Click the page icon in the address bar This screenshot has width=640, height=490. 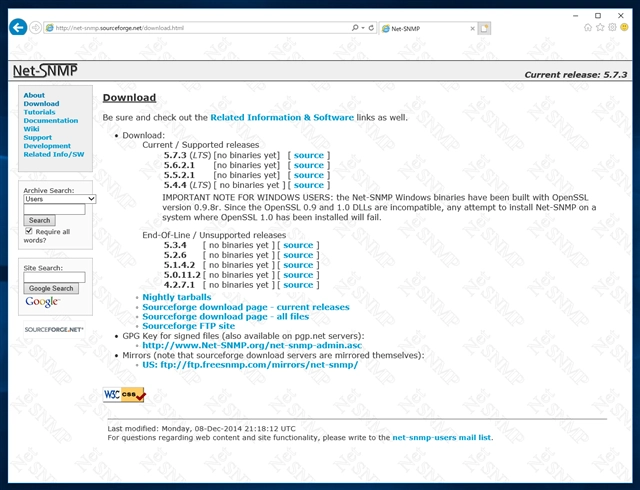[x=49, y=28]
